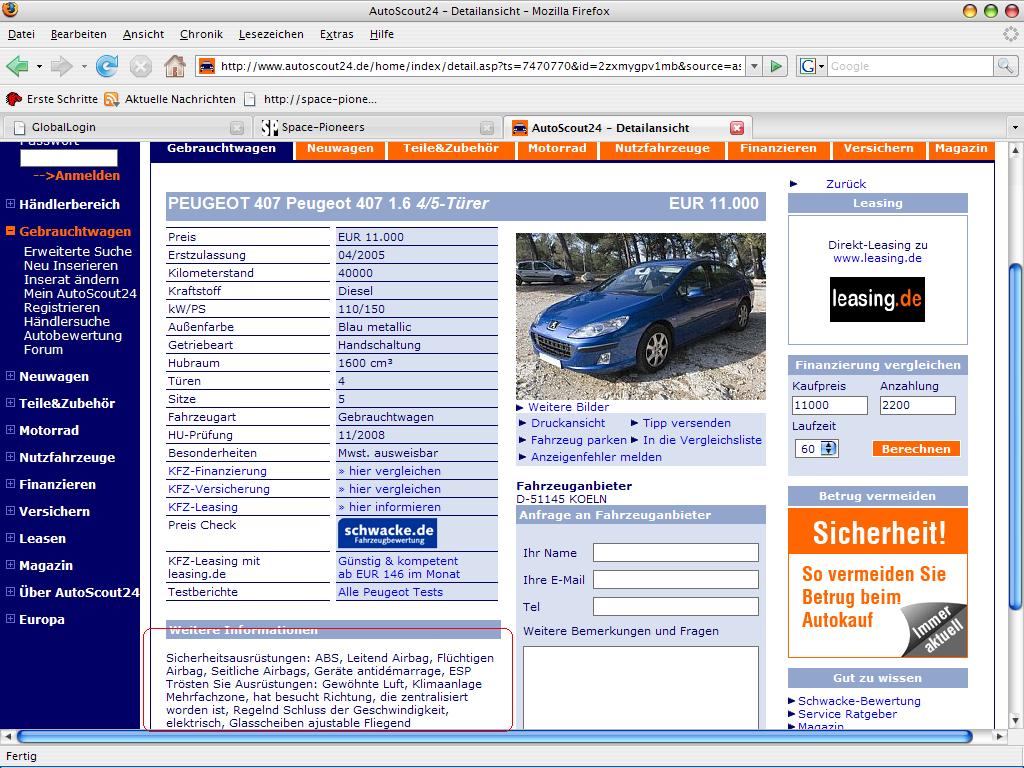
Task: Open the Back history dropdown arrow
Action: (x=39, y=67)
